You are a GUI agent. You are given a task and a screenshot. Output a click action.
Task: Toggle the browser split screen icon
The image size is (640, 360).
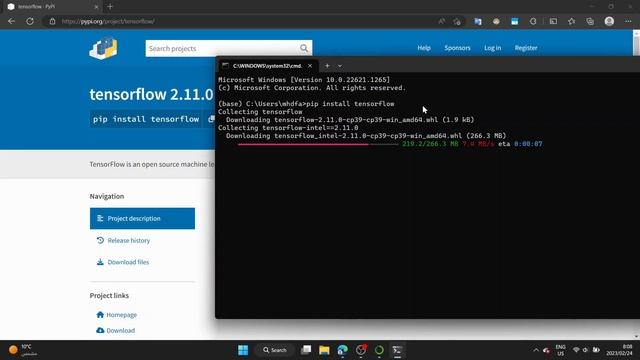[x=553, y=21]
